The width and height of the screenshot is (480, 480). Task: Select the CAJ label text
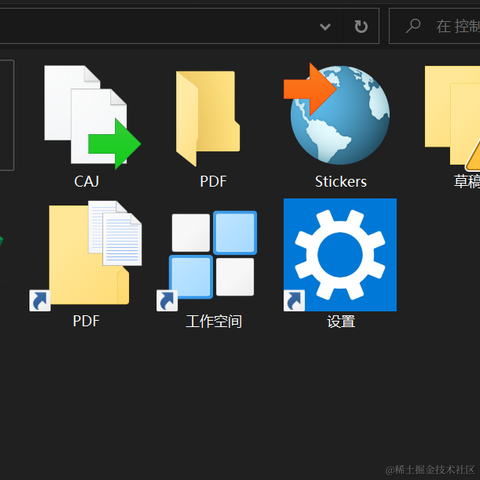87,182
